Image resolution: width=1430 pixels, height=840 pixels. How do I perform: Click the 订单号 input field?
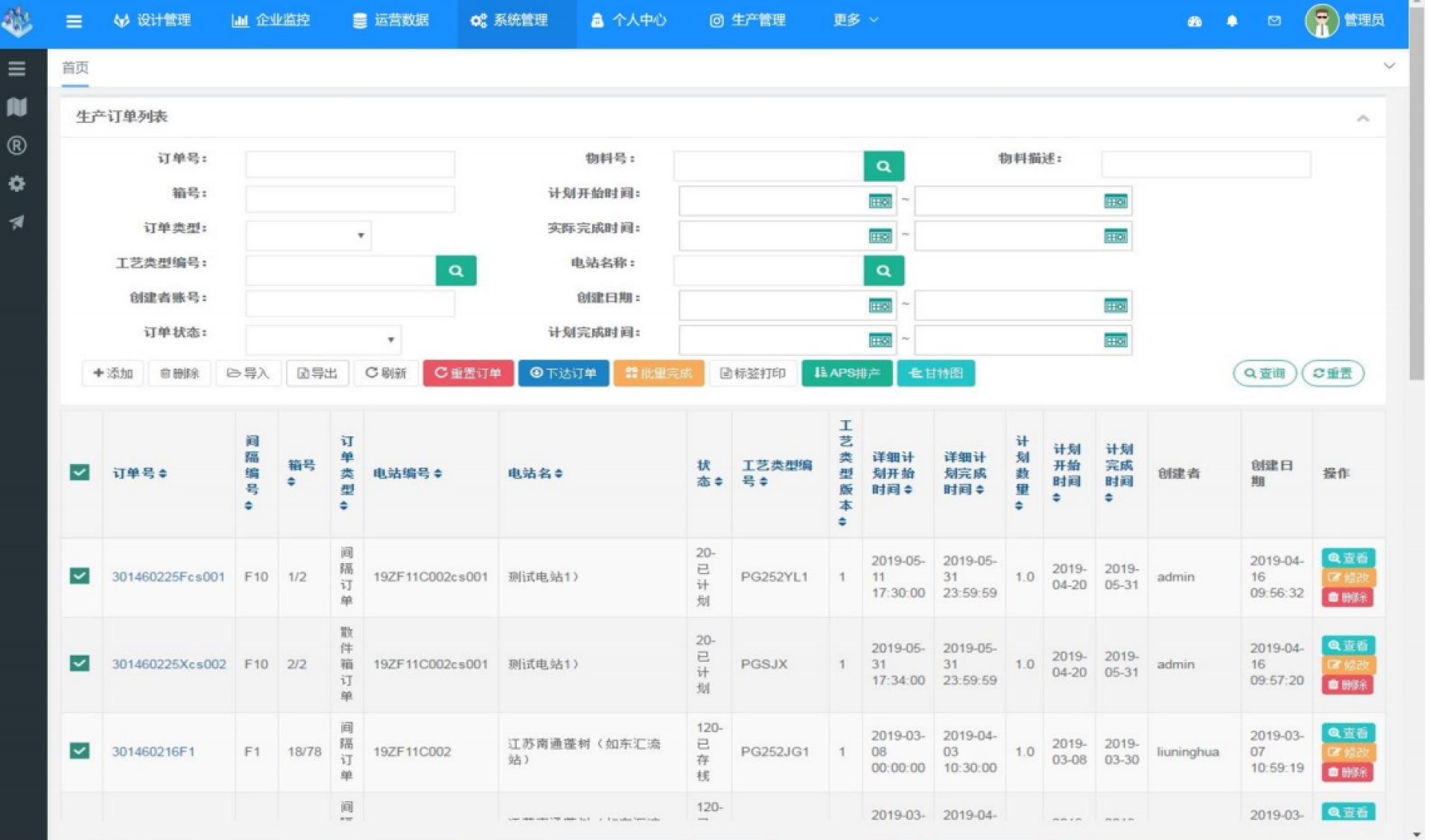click(x=349, y=164)
